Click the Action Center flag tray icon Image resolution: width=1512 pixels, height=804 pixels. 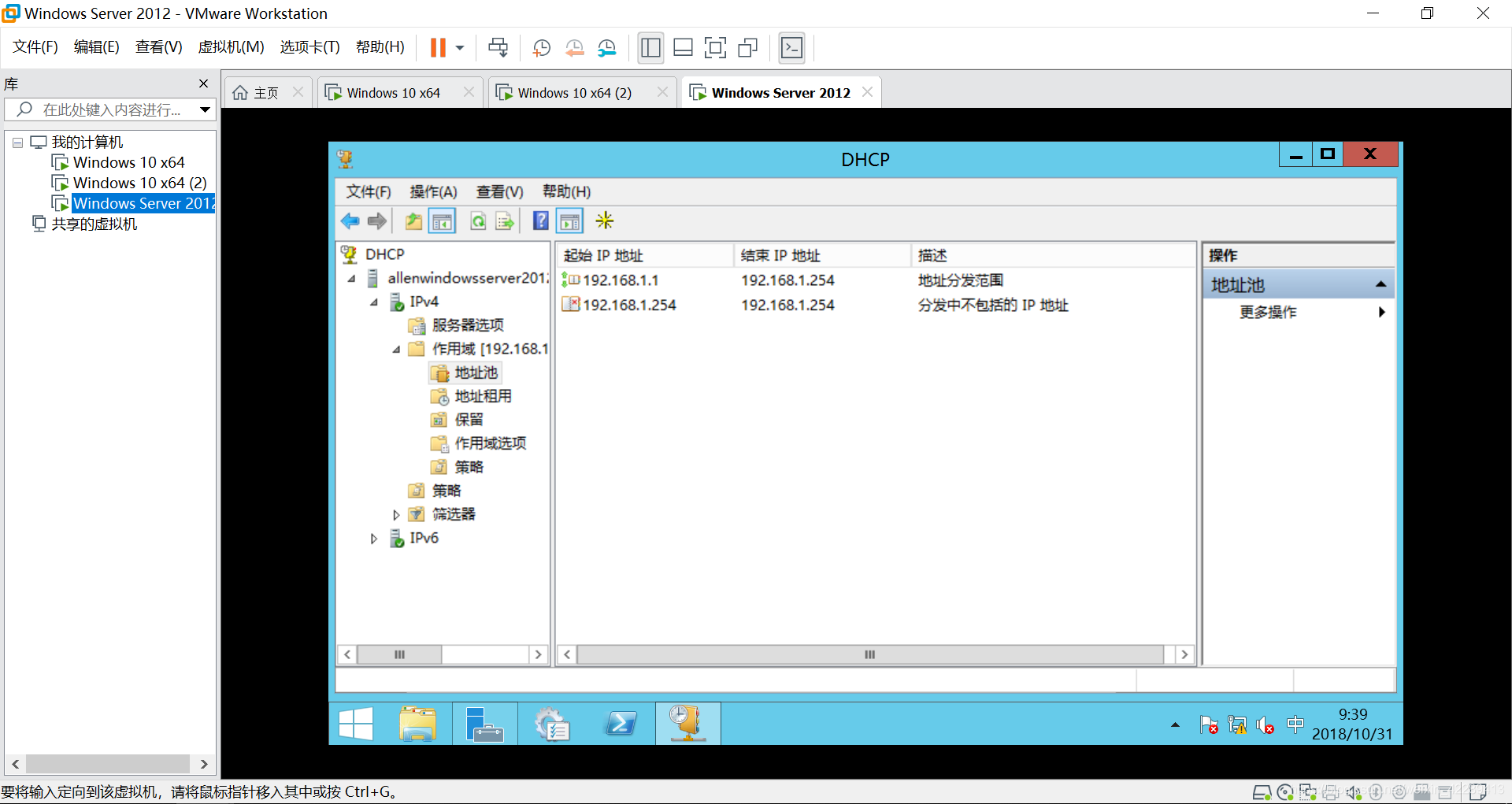coord(1209,724)
